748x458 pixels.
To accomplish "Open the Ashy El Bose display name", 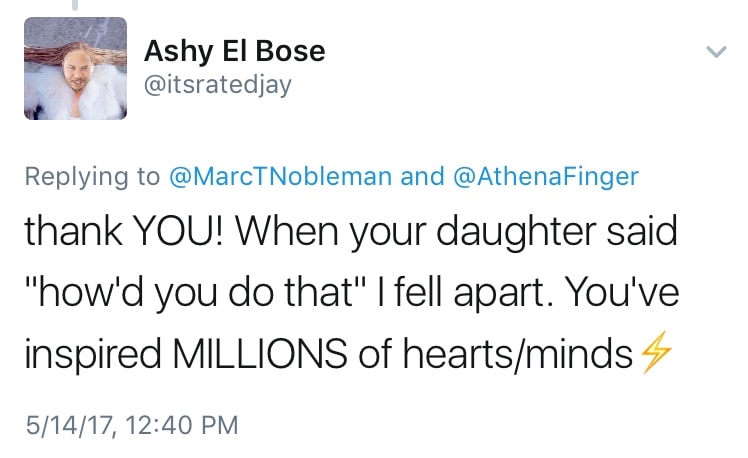I will (235, 51).
